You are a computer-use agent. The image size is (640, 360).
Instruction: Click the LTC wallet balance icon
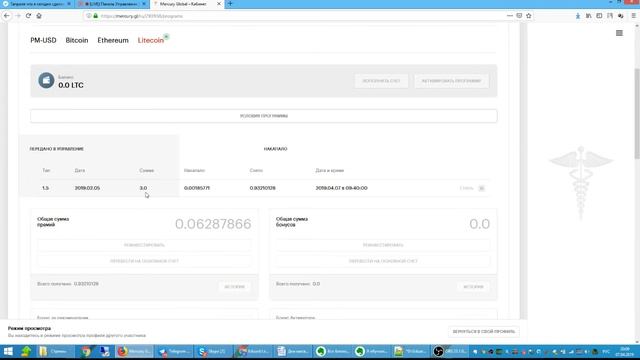pos(46,80)
